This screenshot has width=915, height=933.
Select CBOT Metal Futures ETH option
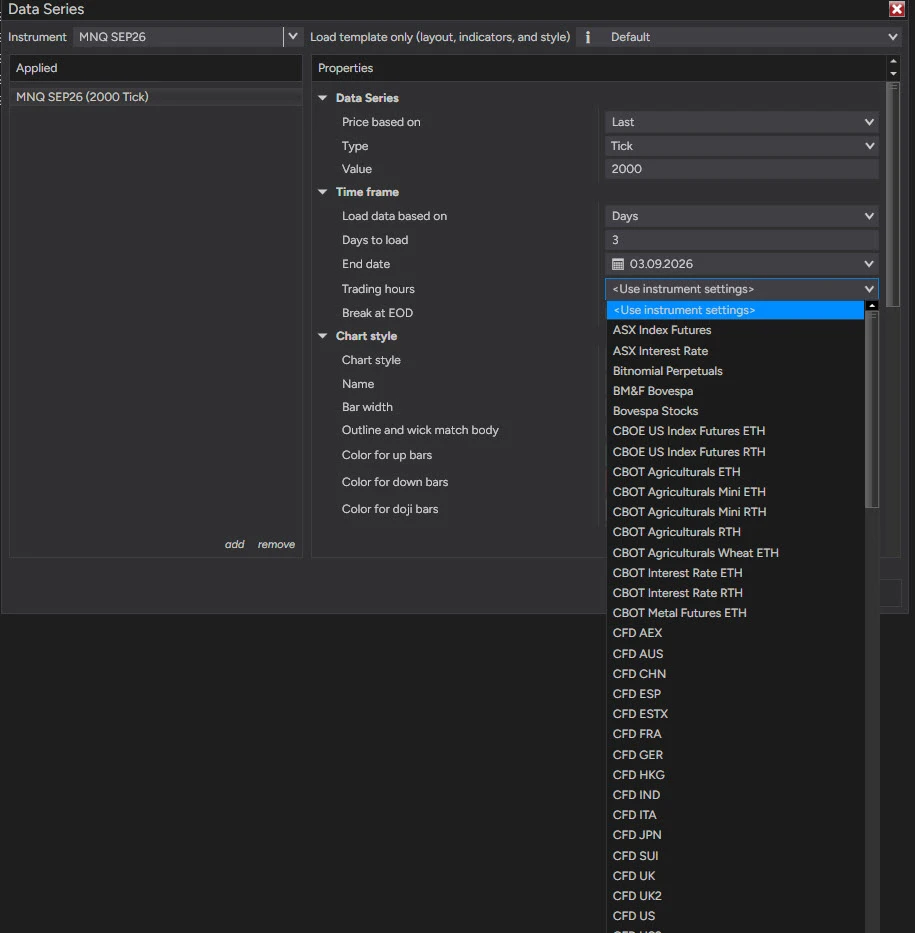(x=735, y=613)
